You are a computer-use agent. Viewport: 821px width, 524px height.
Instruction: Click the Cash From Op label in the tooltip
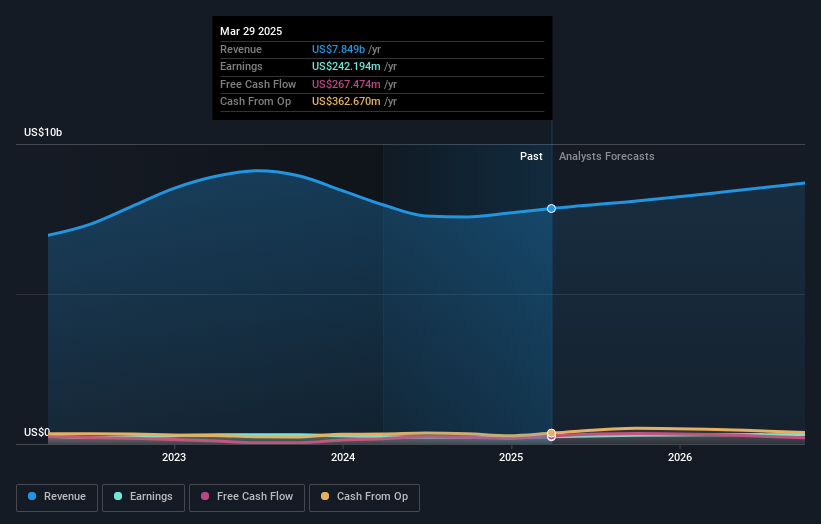(x=256, y=102)
